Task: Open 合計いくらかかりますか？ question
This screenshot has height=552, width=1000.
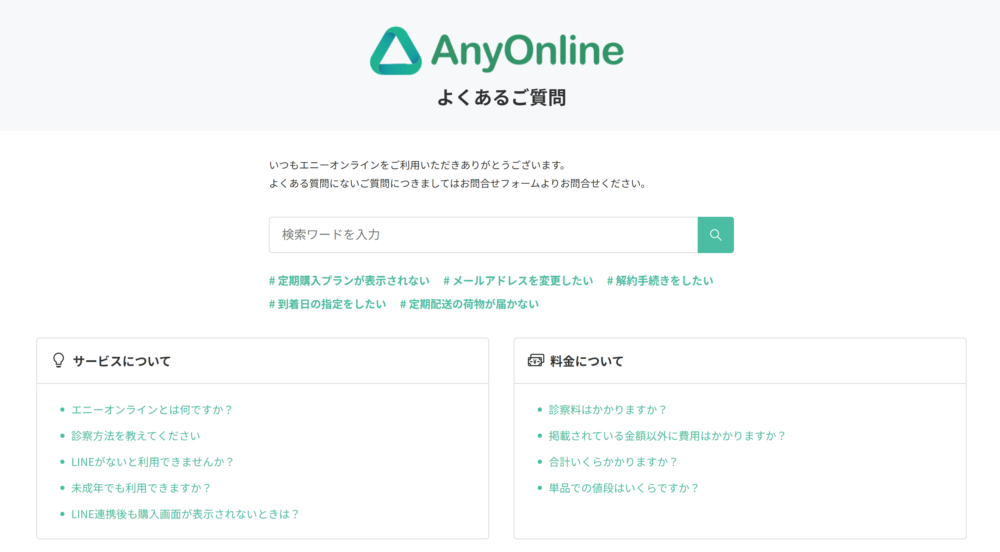Action: (614, 462)
